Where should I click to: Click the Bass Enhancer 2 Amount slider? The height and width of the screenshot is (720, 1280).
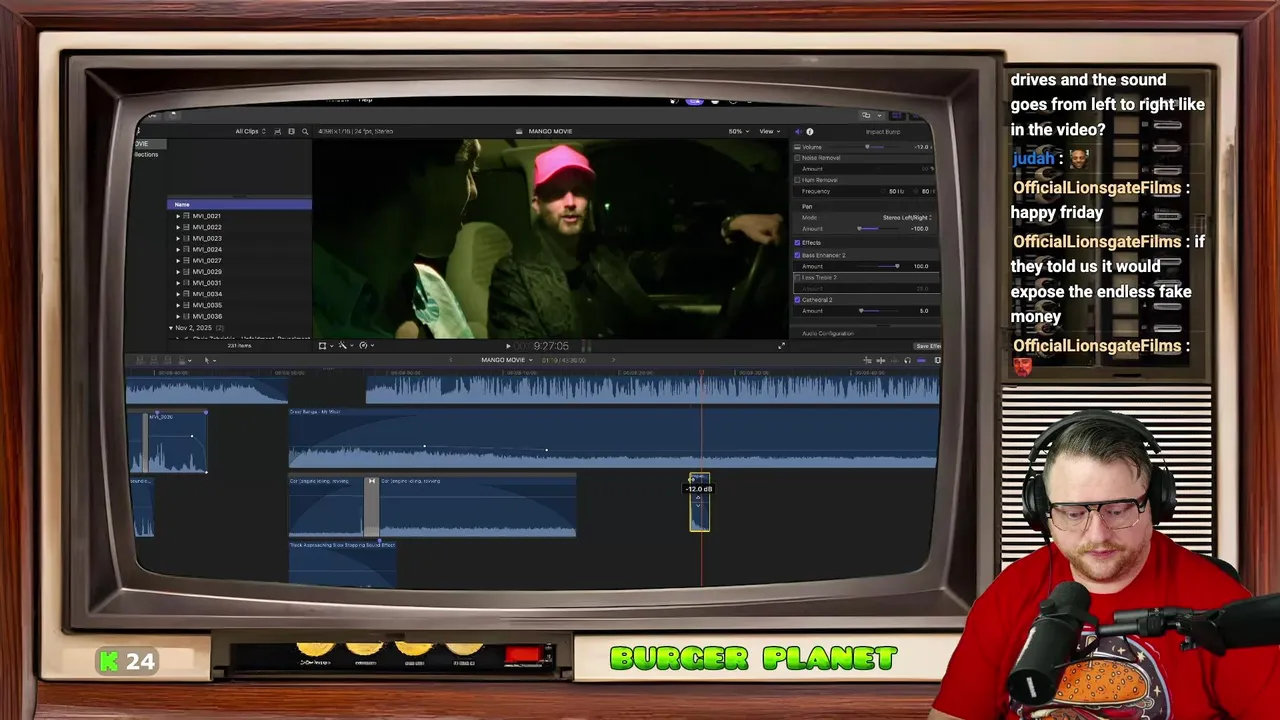pos(879,266)
